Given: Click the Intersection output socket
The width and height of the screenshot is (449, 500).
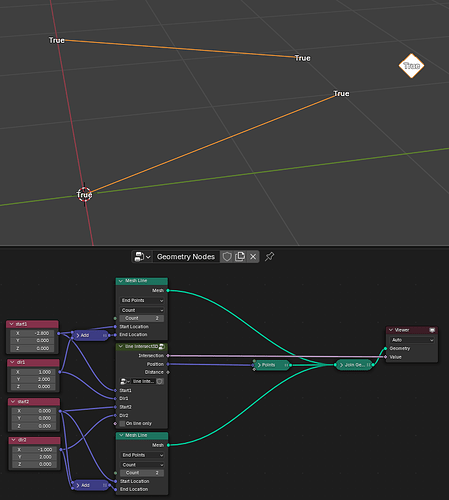Looking at the screenshot, I should (x=168, y=356).
